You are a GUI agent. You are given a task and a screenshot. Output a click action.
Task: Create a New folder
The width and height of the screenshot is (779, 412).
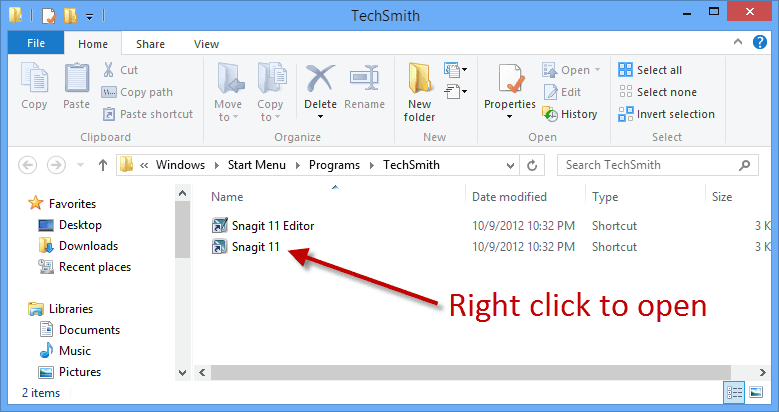(x=419, y=92)
